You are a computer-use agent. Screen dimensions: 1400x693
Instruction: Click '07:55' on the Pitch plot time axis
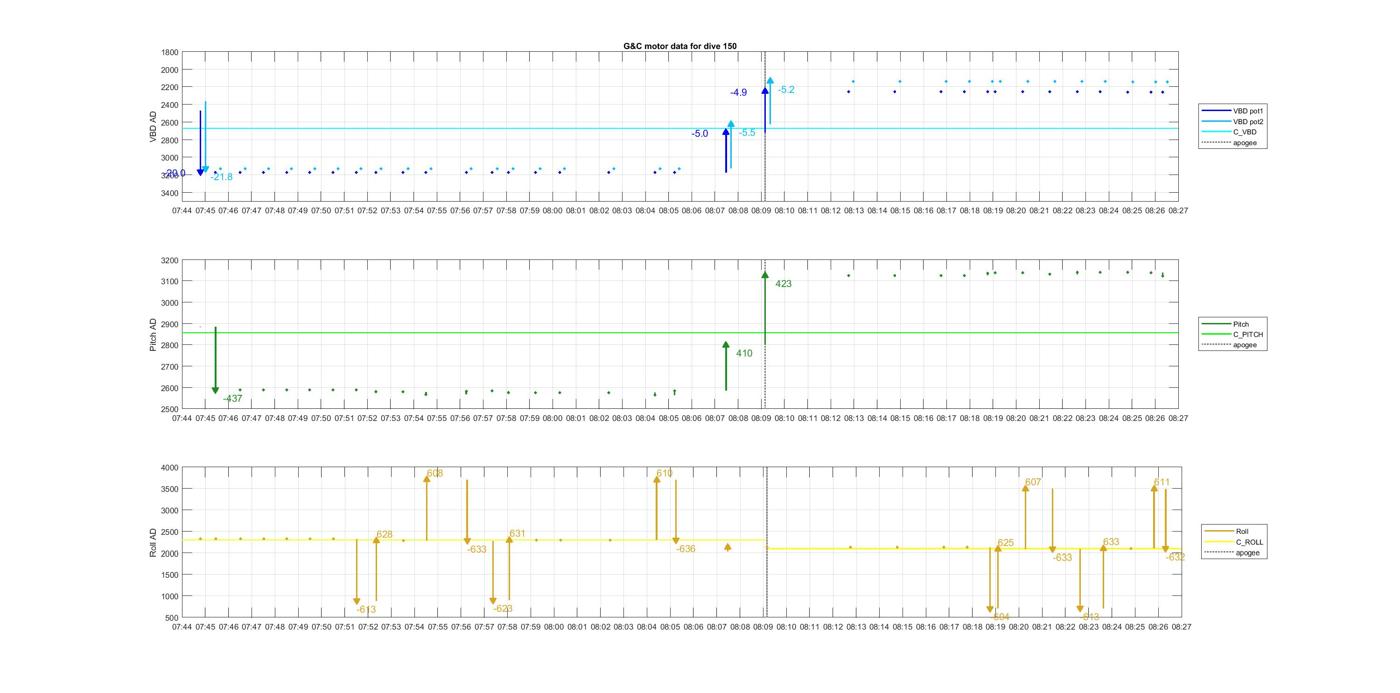point(437,418)
